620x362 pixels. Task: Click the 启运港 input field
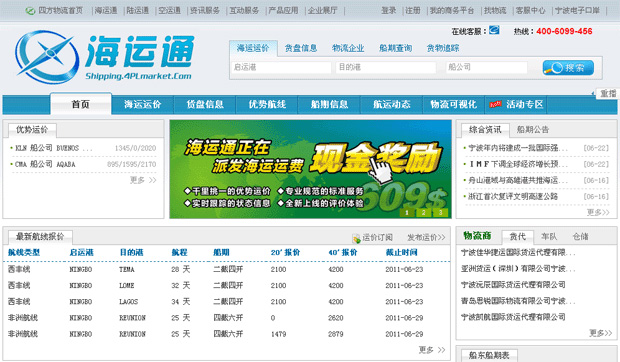(281, 68)
